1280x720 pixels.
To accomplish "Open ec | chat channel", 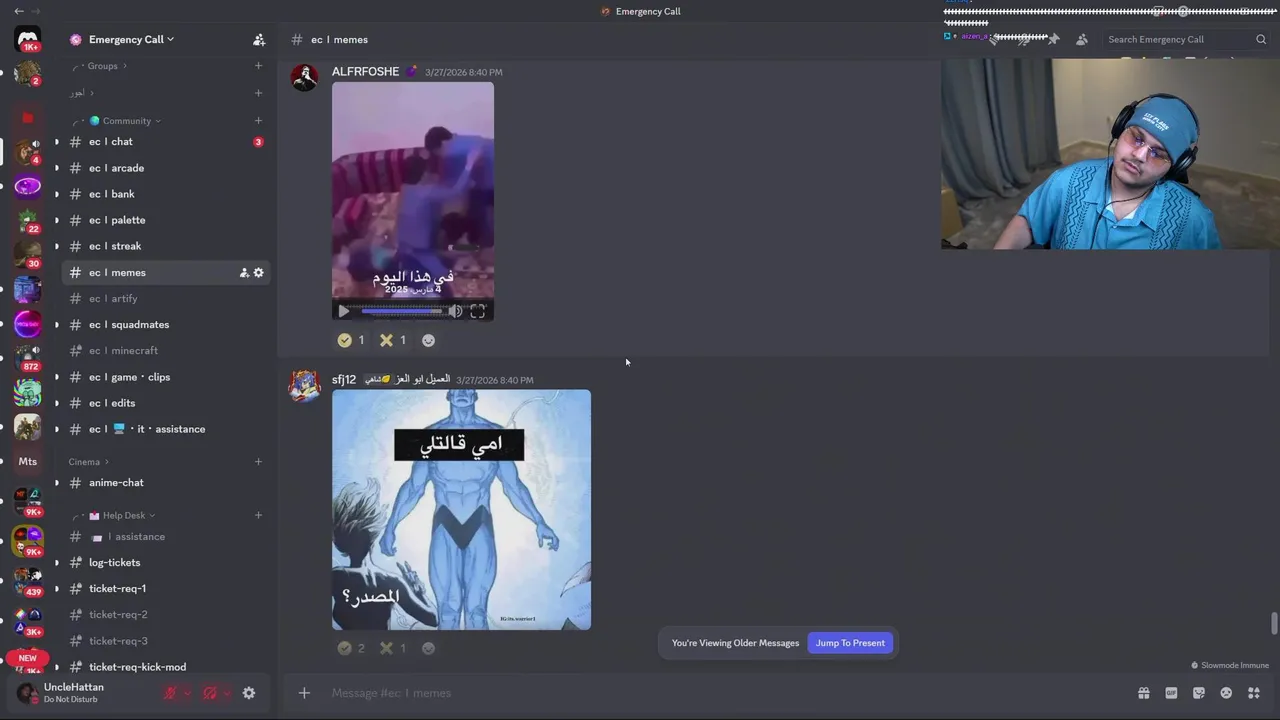I will (166, 142).
